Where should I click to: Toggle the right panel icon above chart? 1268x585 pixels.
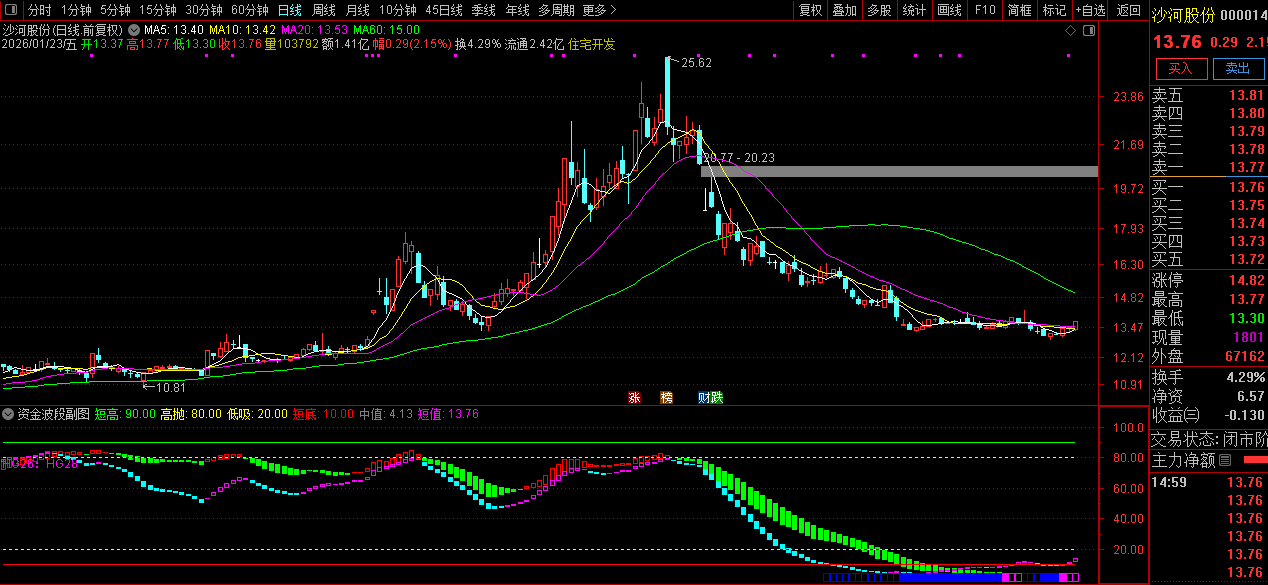pyautogui.click(x=1089, y=31)
